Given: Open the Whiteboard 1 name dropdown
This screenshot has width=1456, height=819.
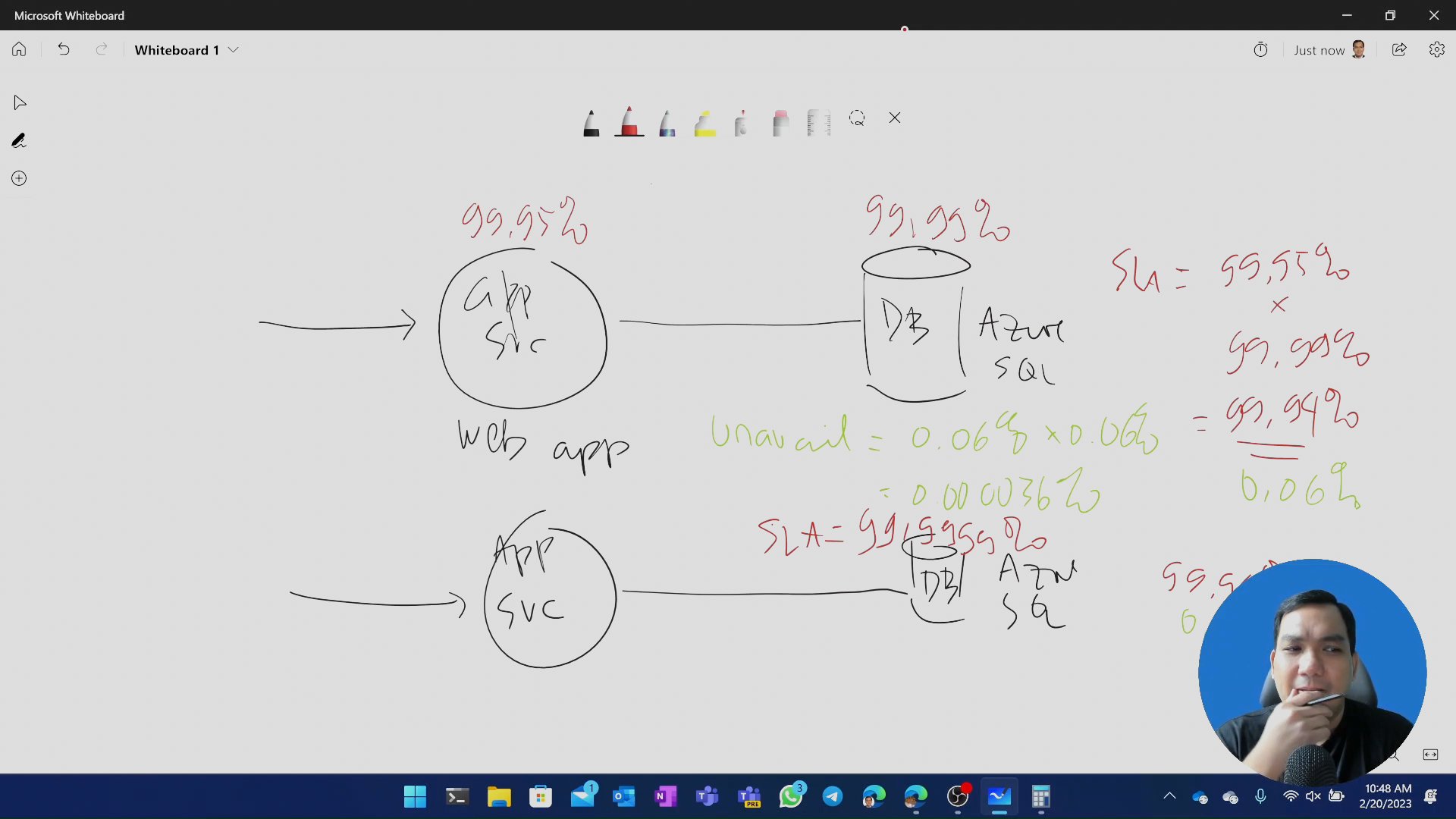Looking at the screenshot, I should [x=187, y=50].
